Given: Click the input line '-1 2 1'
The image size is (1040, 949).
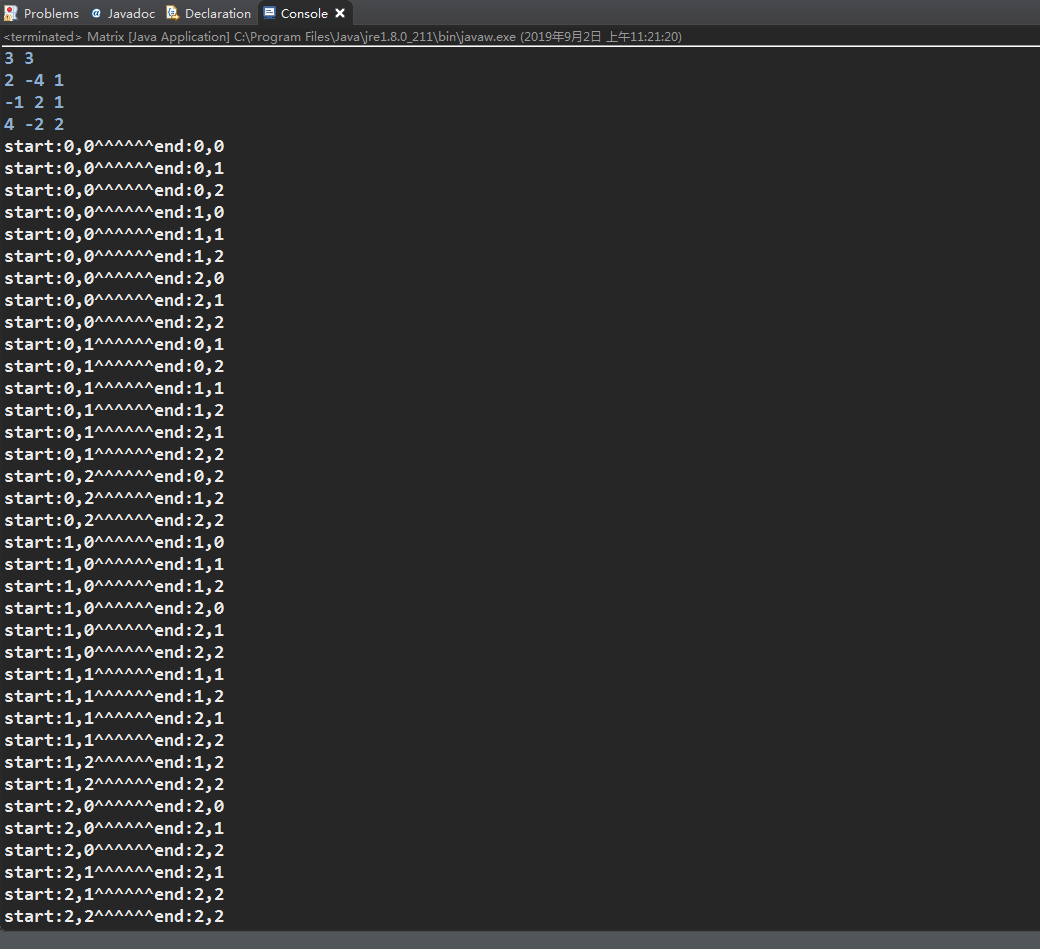Looking at the screenshot, I should tap(34, 102).
